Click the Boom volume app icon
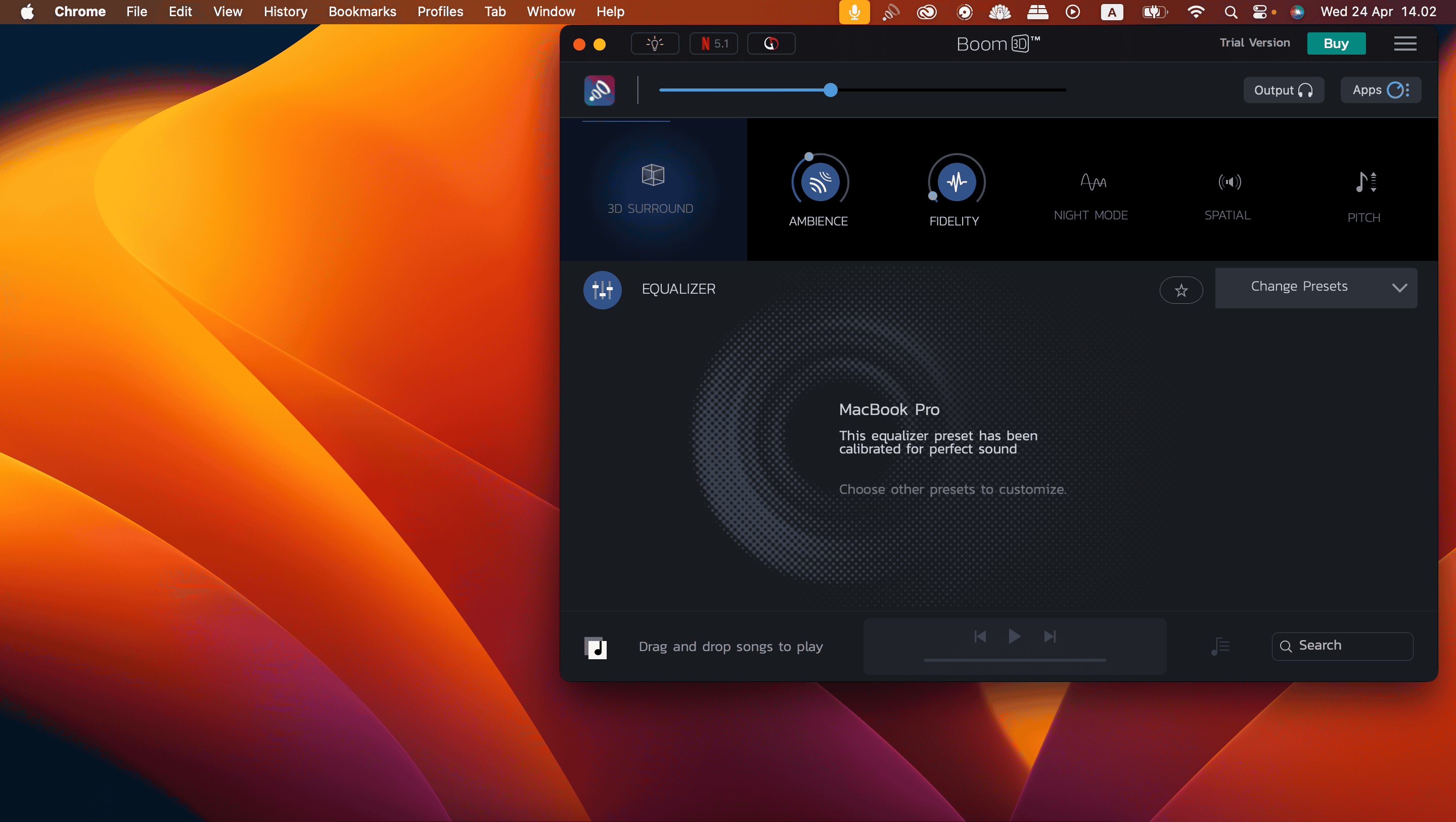 point(599,90)
